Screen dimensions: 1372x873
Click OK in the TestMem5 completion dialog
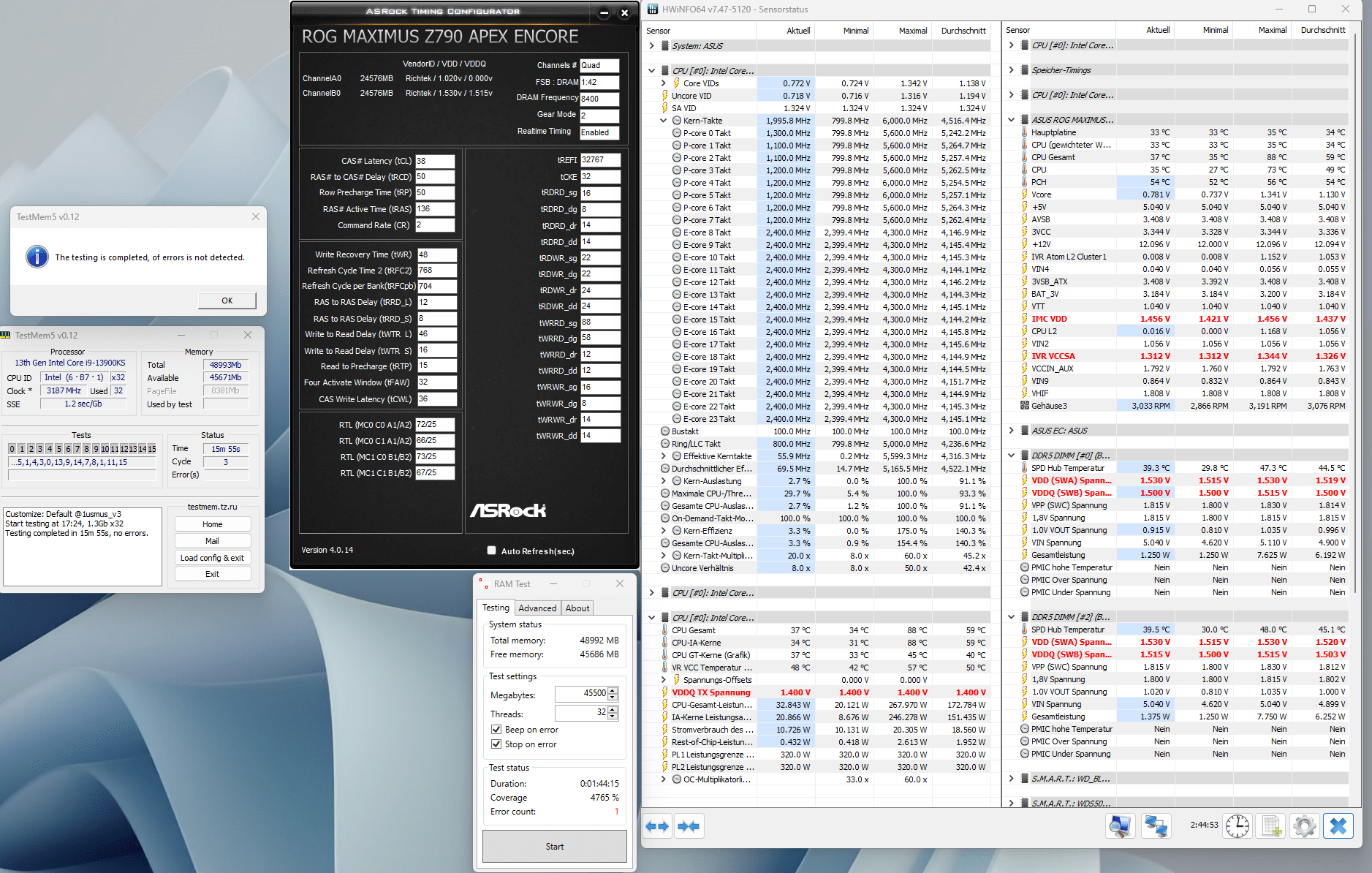(x=227, y=301)
